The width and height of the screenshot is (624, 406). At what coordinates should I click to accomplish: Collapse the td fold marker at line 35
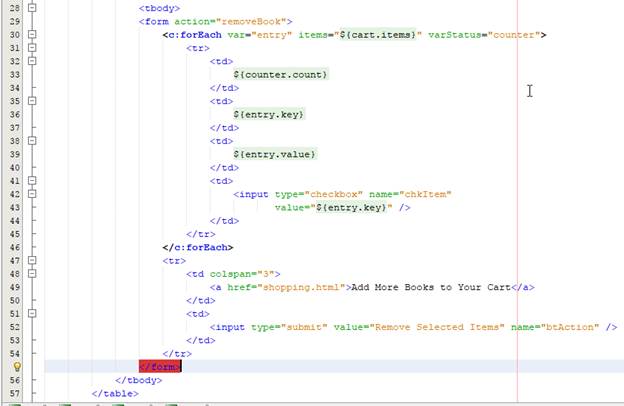(x=32, y=101)
